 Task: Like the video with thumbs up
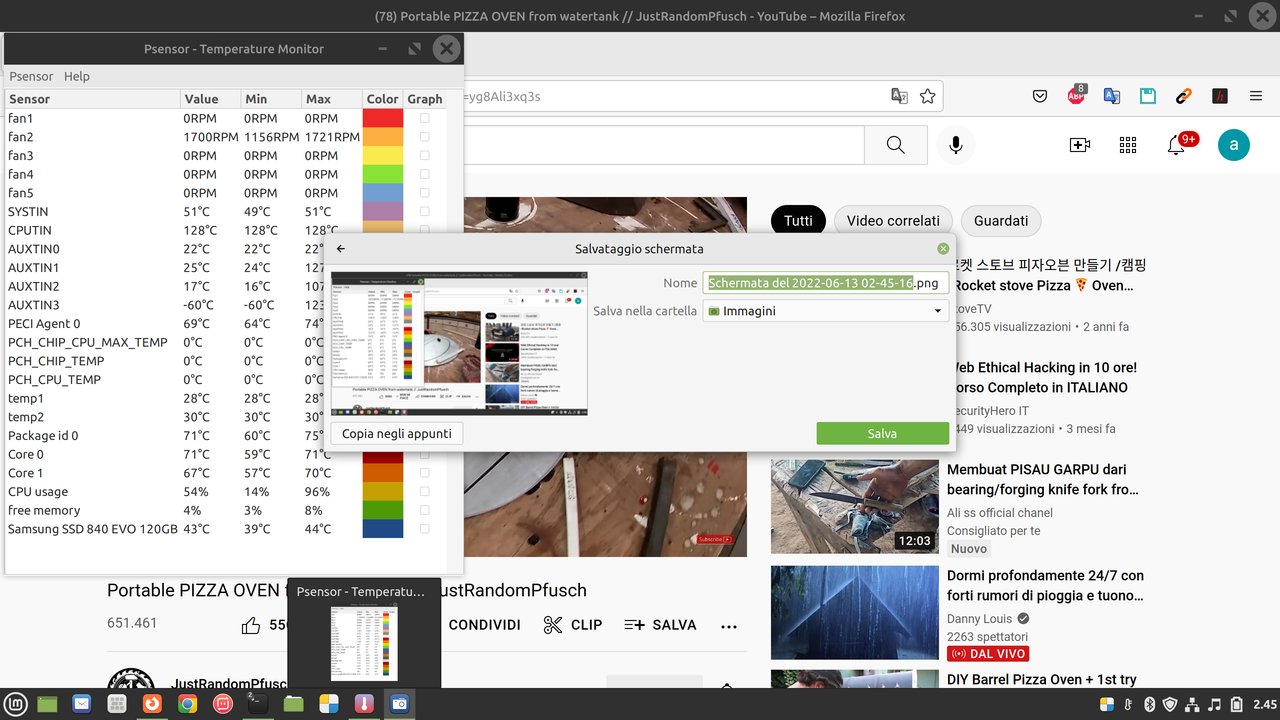click(x=251, y=625)
